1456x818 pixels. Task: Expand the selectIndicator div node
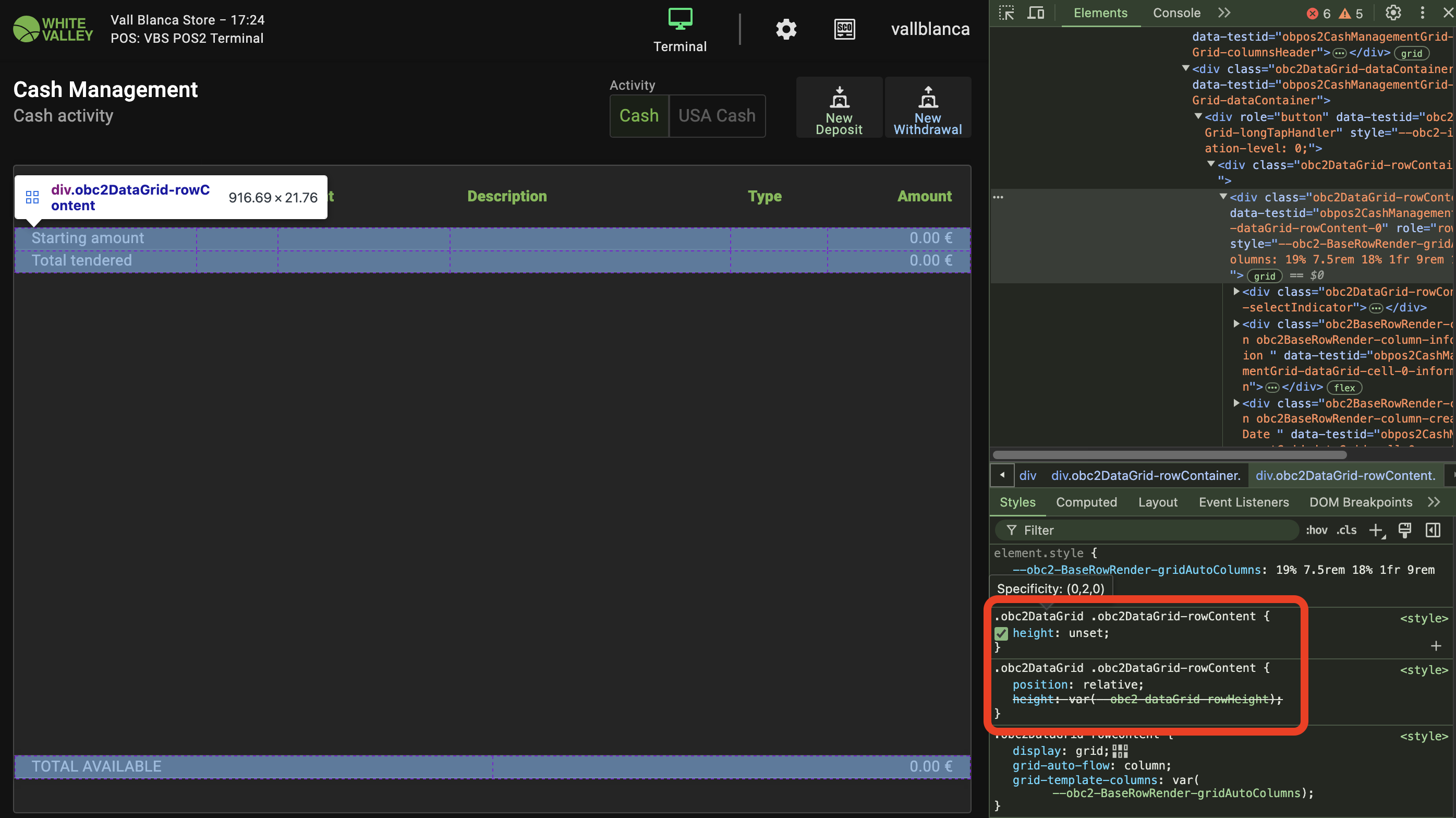[1236, 292]
